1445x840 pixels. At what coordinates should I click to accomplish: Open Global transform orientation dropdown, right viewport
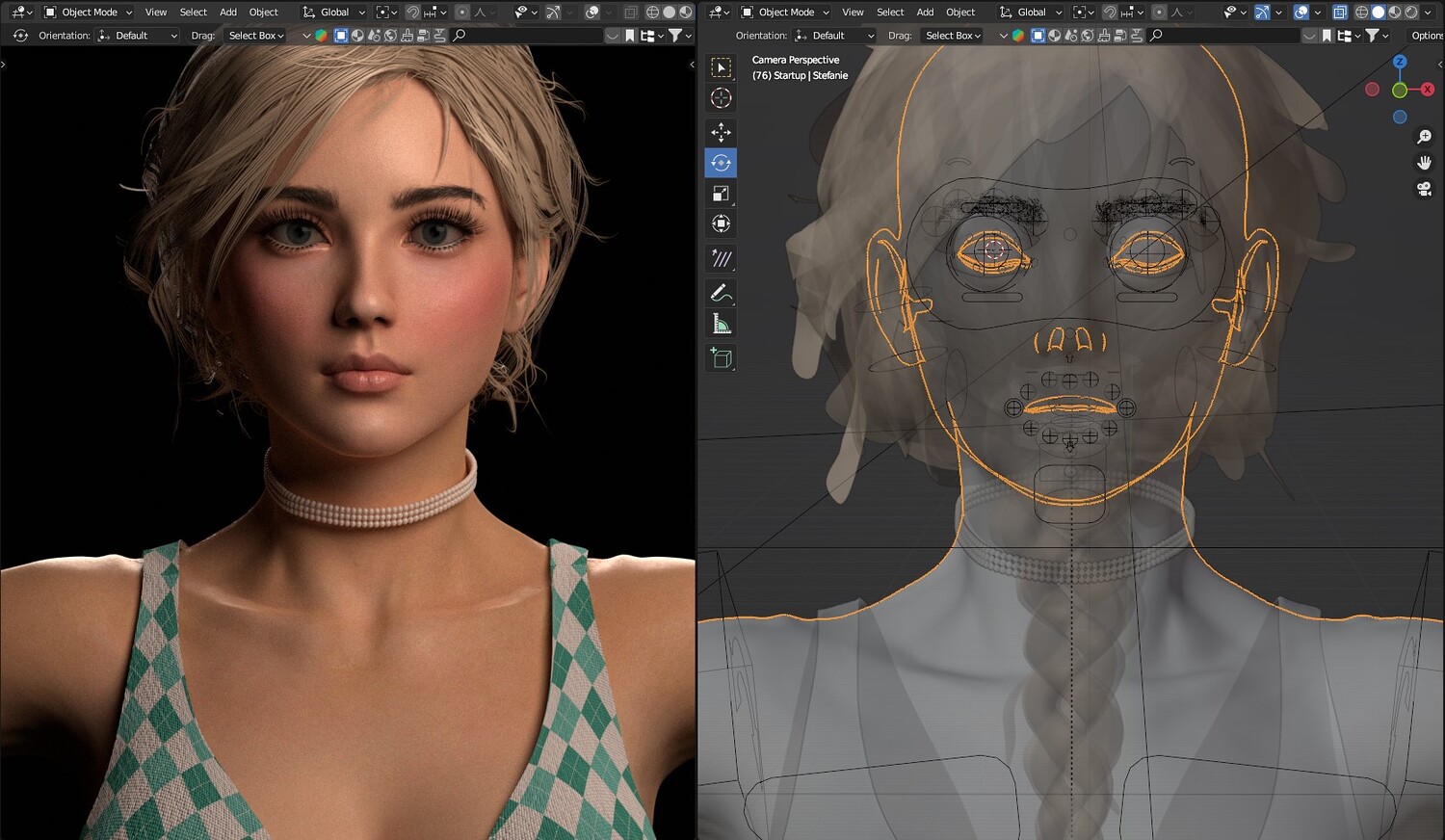1031,13
